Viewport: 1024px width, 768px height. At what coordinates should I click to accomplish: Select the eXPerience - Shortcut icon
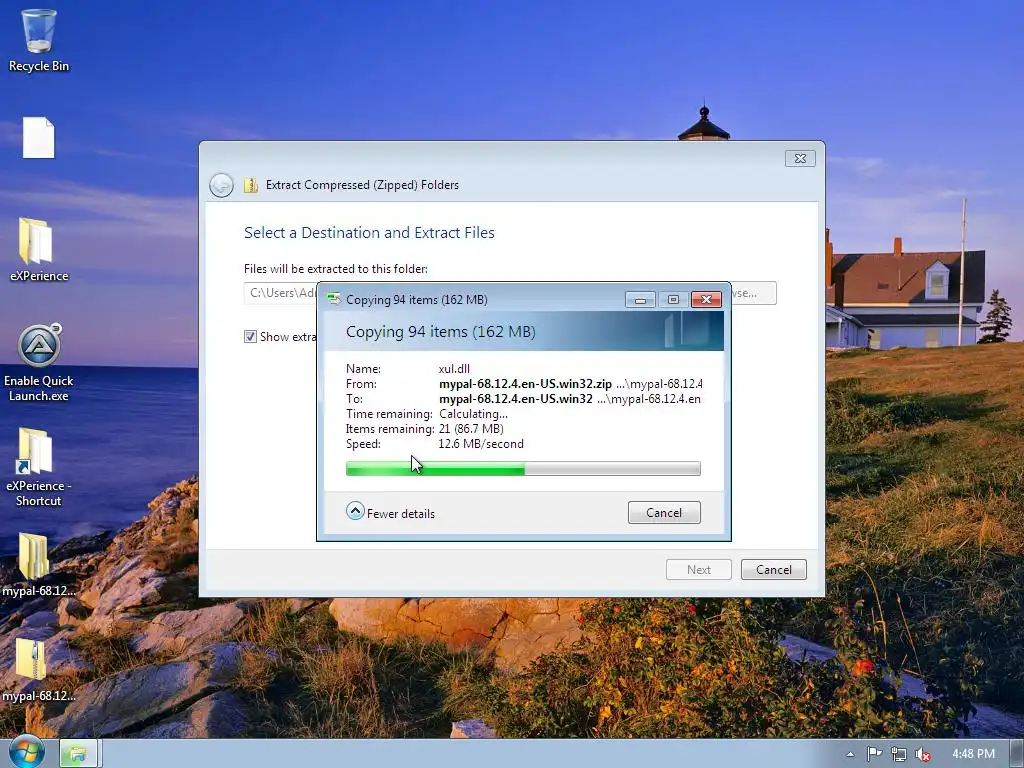39,467
